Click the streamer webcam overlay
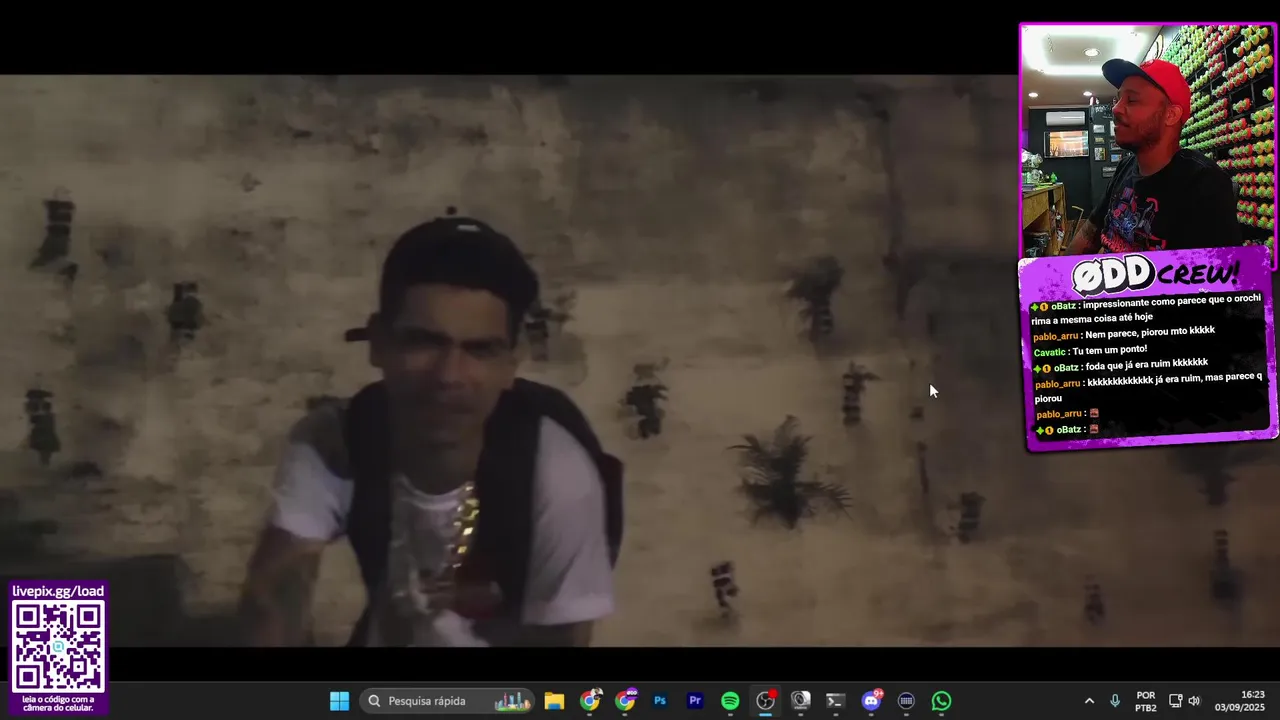Image resolution: width=1280 pixels, height=720 pixels. tap(1147, 140)
